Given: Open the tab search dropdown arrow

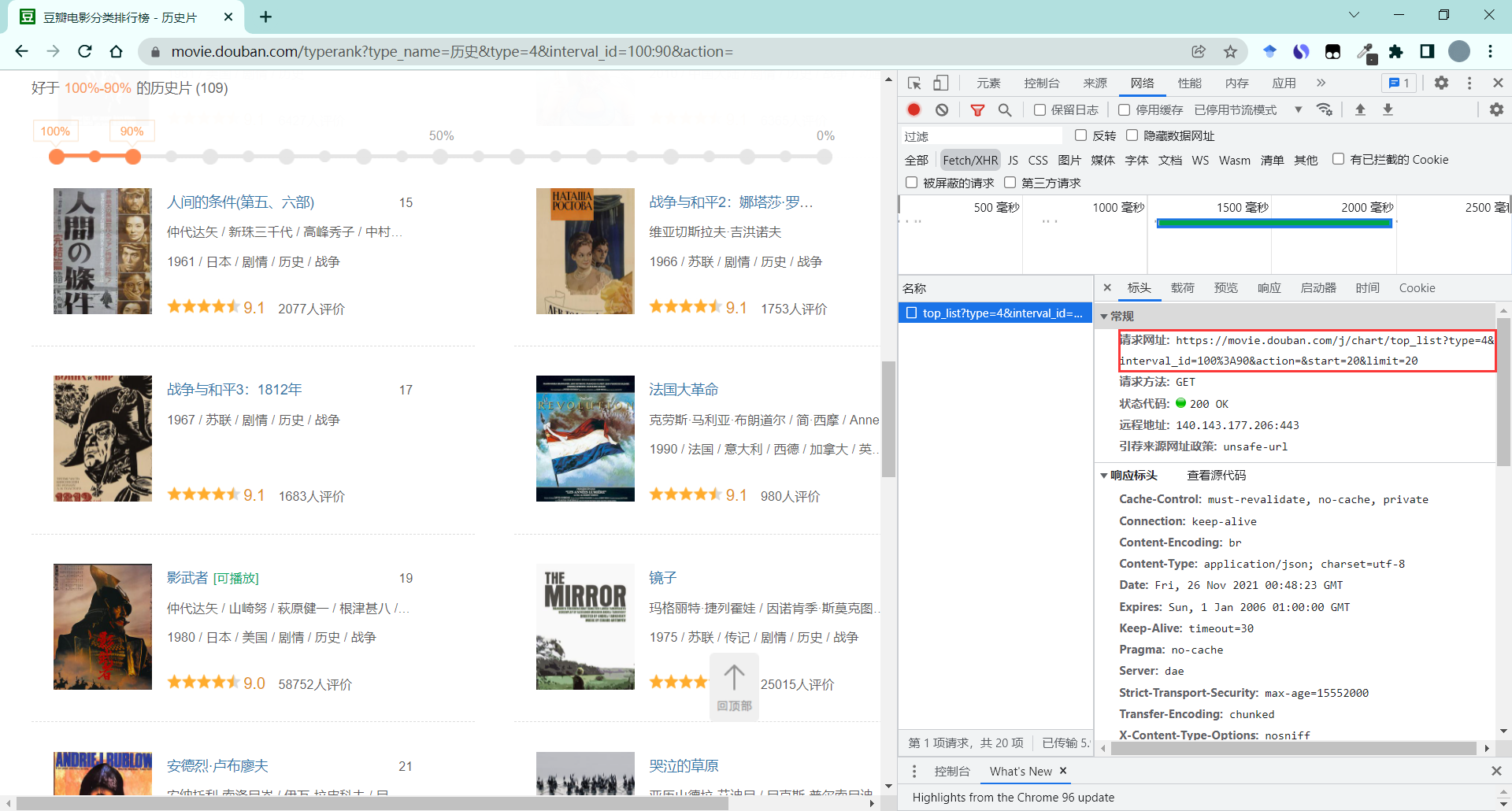Looking at the screenshot, I should click(1354, 15).
